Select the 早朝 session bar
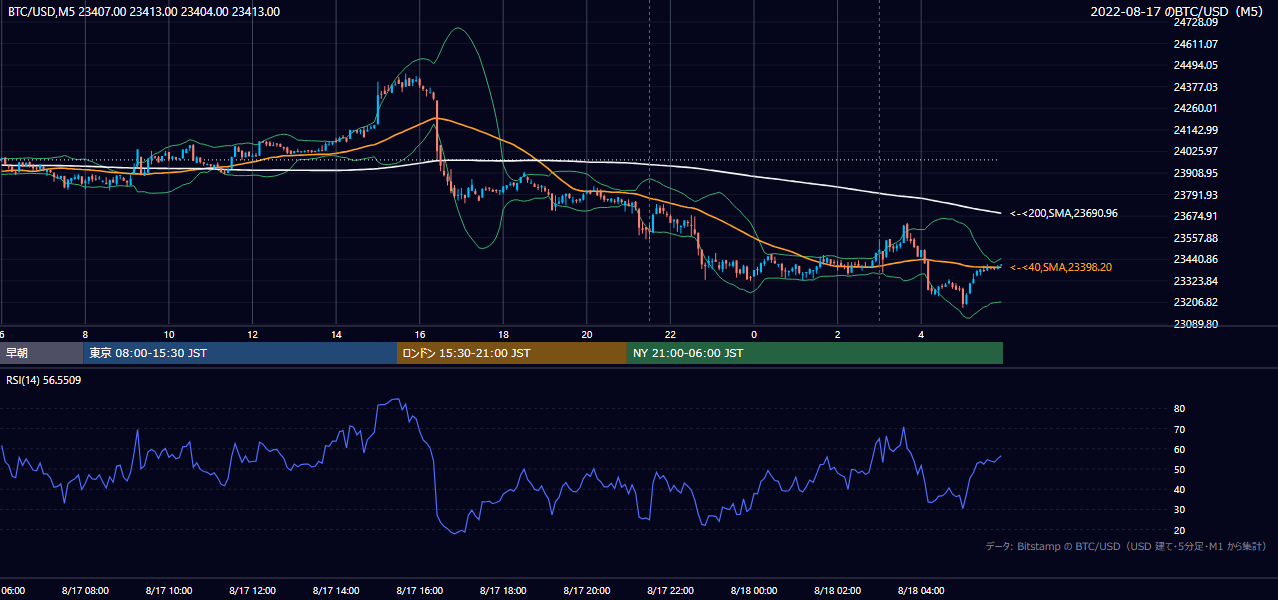 (x=41, y=353)
